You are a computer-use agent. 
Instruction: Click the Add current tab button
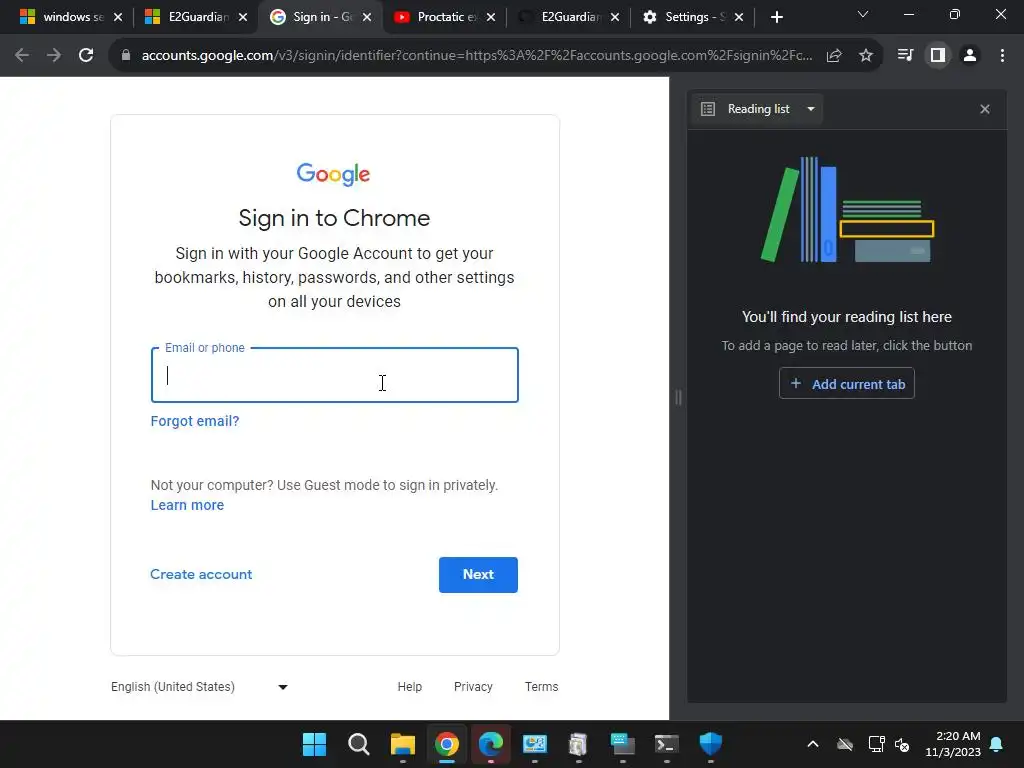pyautogui.click(x=846, y=383)
